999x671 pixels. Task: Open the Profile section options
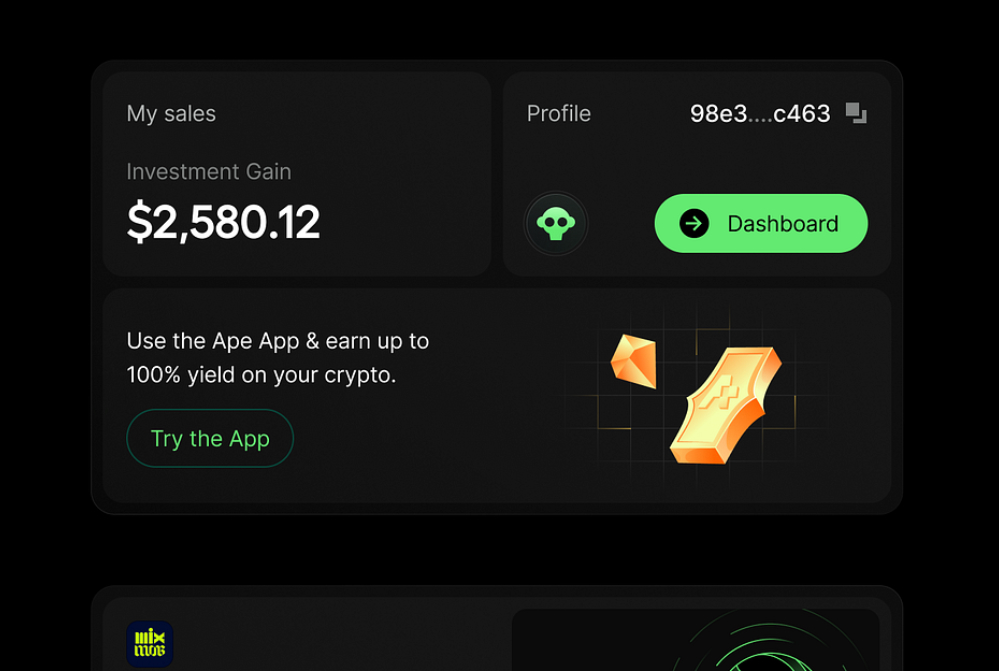coord(558,113)
